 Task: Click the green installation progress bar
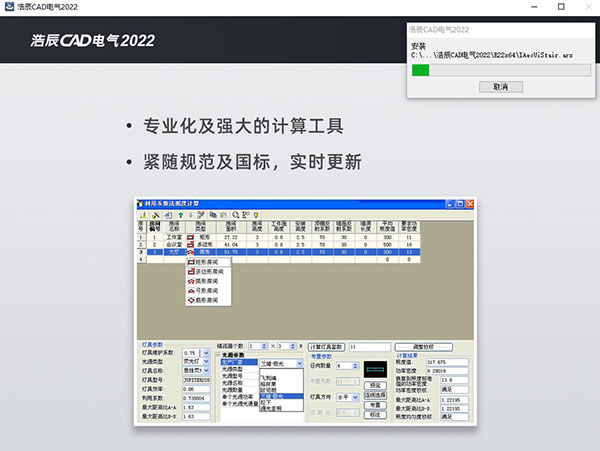501,70
